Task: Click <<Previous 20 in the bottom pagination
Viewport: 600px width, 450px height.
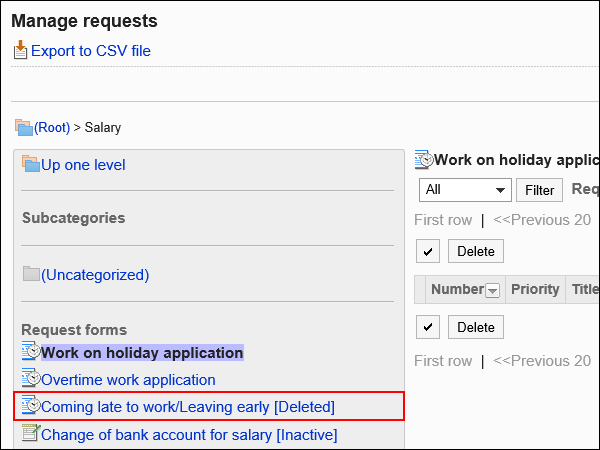Action: [542, 361]
